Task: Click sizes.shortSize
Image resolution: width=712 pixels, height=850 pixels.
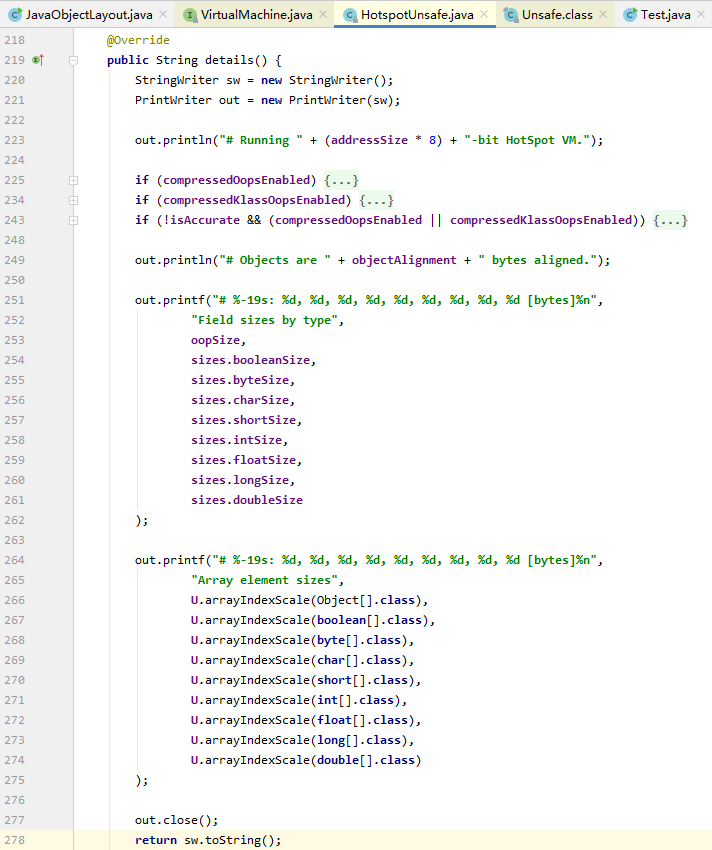Action: (x=243, y=420)
